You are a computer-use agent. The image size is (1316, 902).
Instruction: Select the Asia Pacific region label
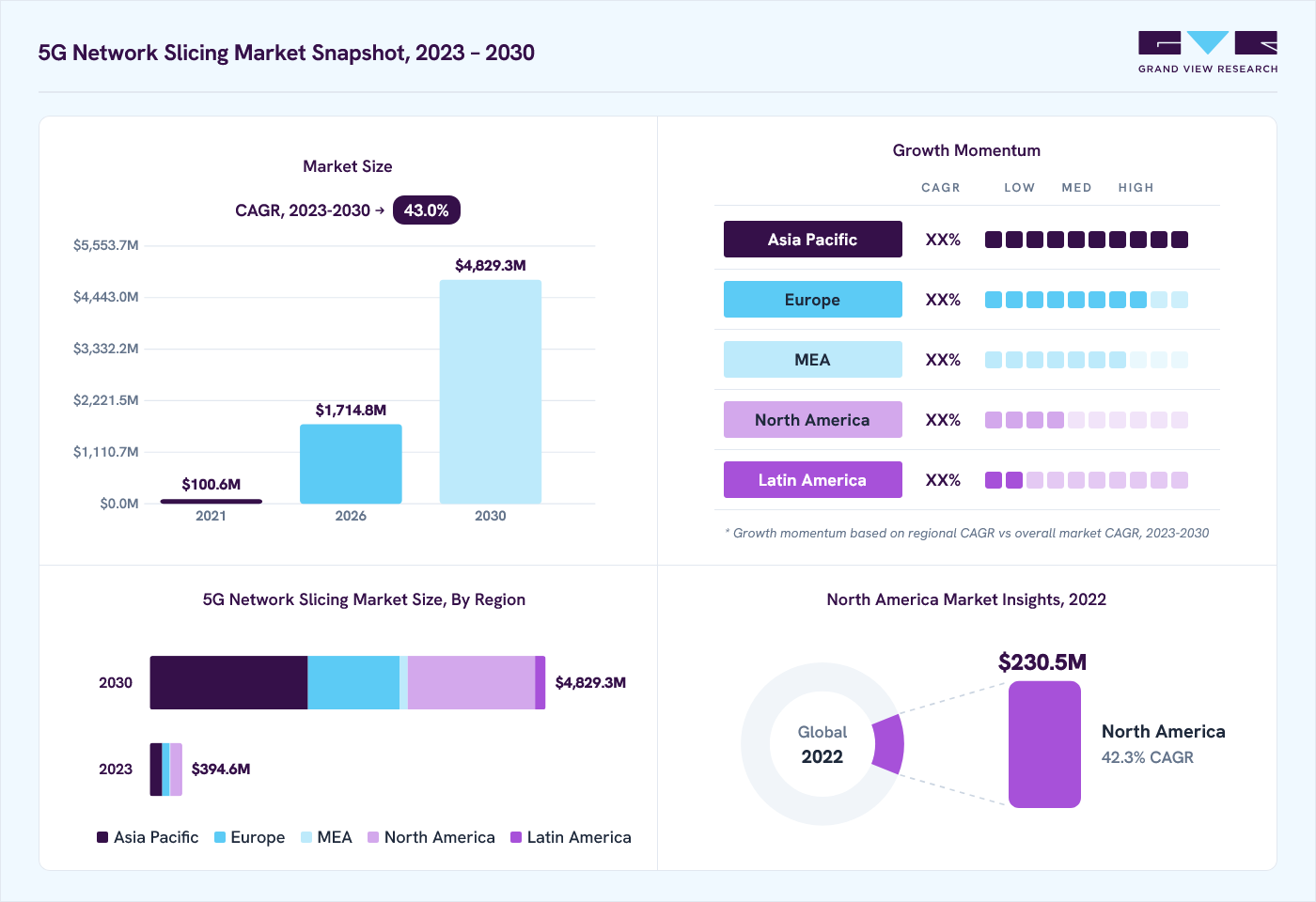813,240
